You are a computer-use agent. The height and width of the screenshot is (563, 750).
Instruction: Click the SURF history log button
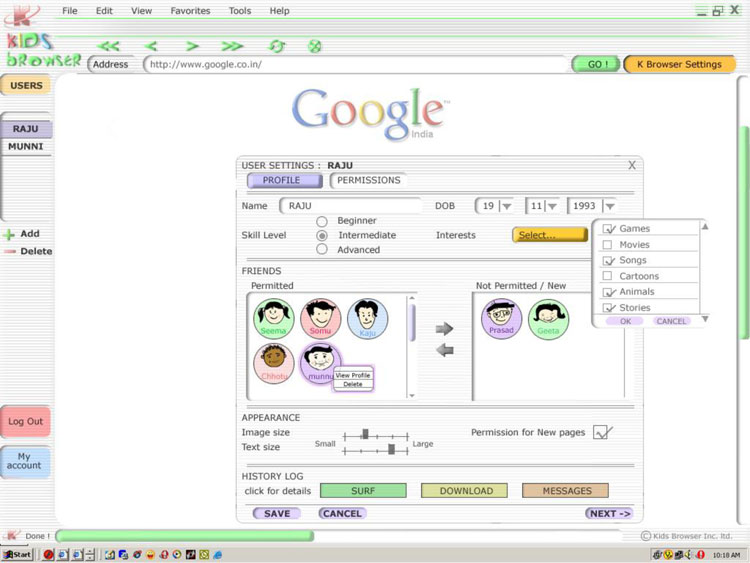pyautogui.click(x=363, y=491)
